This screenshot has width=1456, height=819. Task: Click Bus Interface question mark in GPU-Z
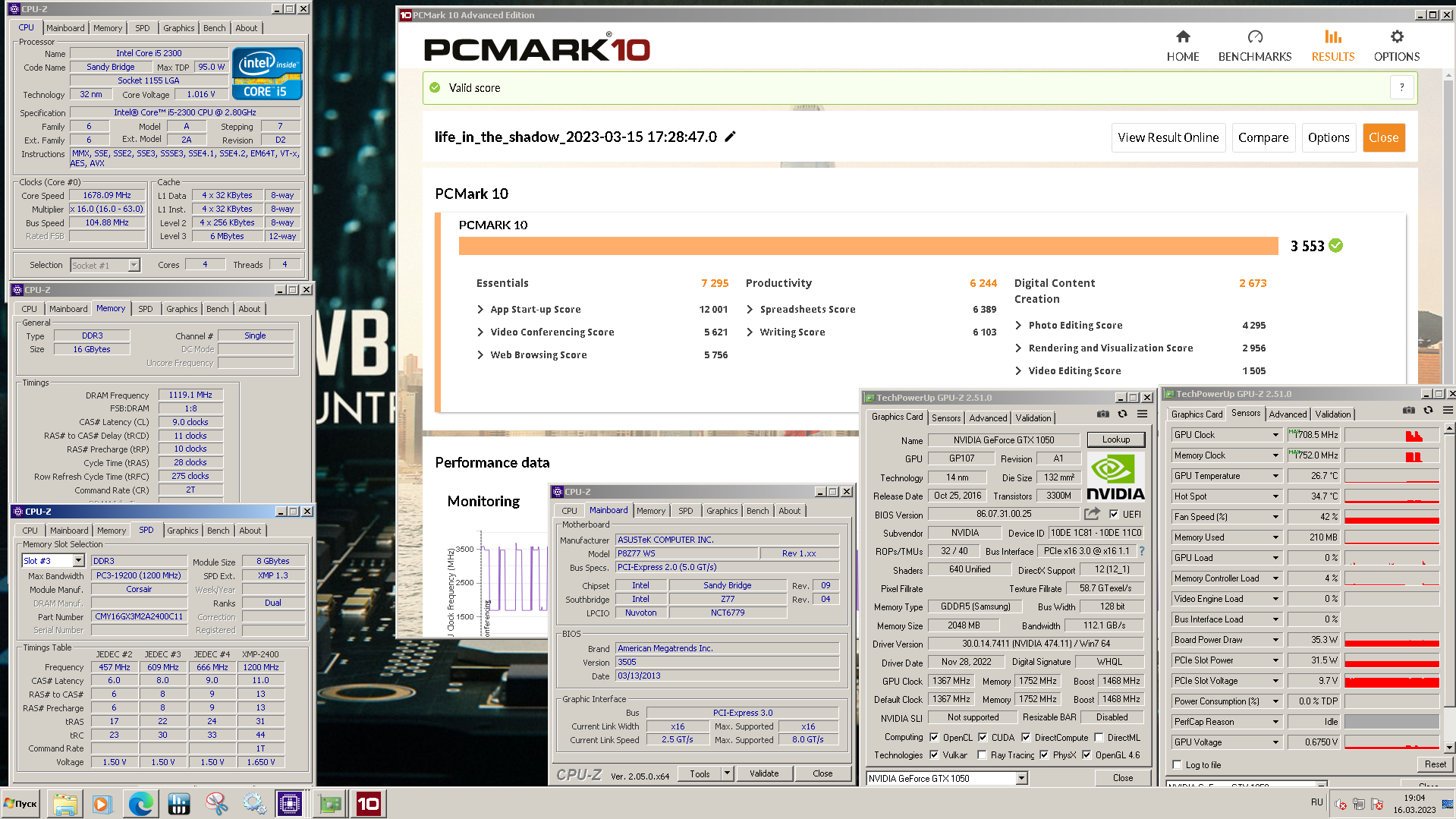coord(1142,551)
